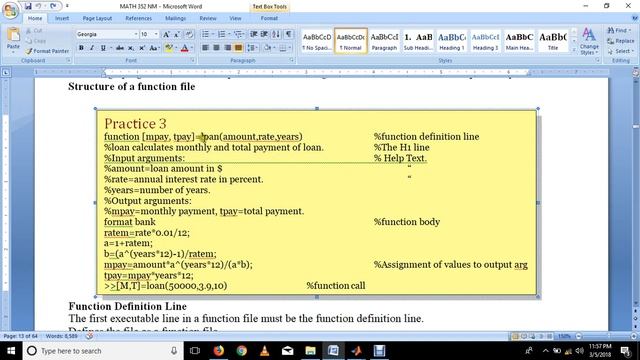This screenshot has height=360, width=640.
Task: Apply strikethrough formatting
Action: [120, 48]
